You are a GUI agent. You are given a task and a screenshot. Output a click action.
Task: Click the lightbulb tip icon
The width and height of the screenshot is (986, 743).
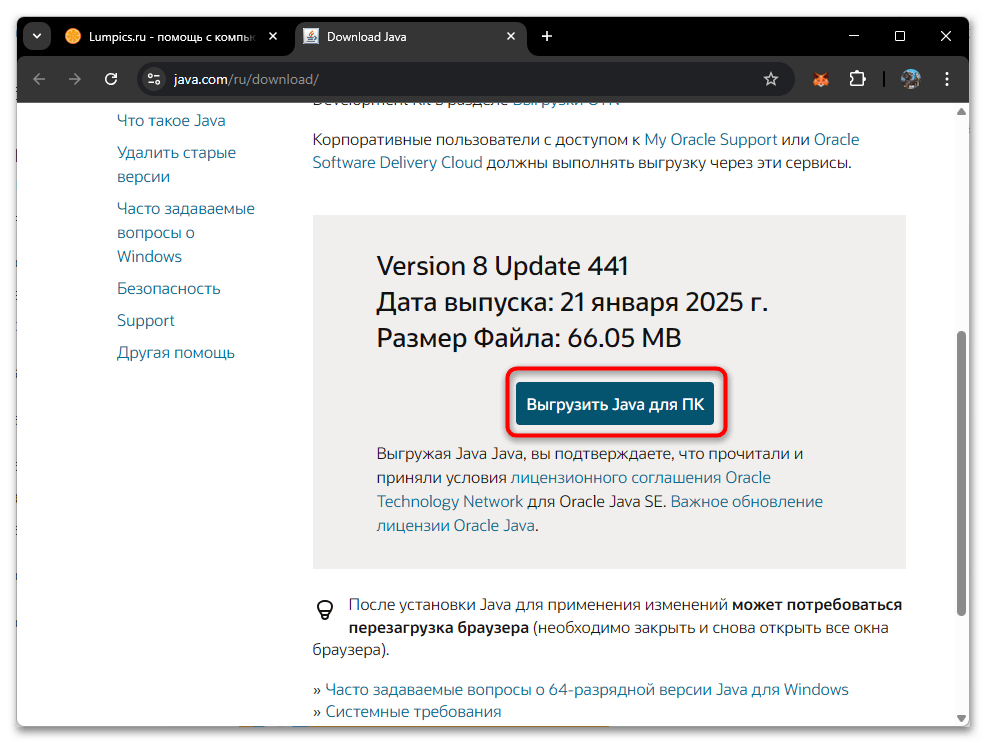[324, 610]
